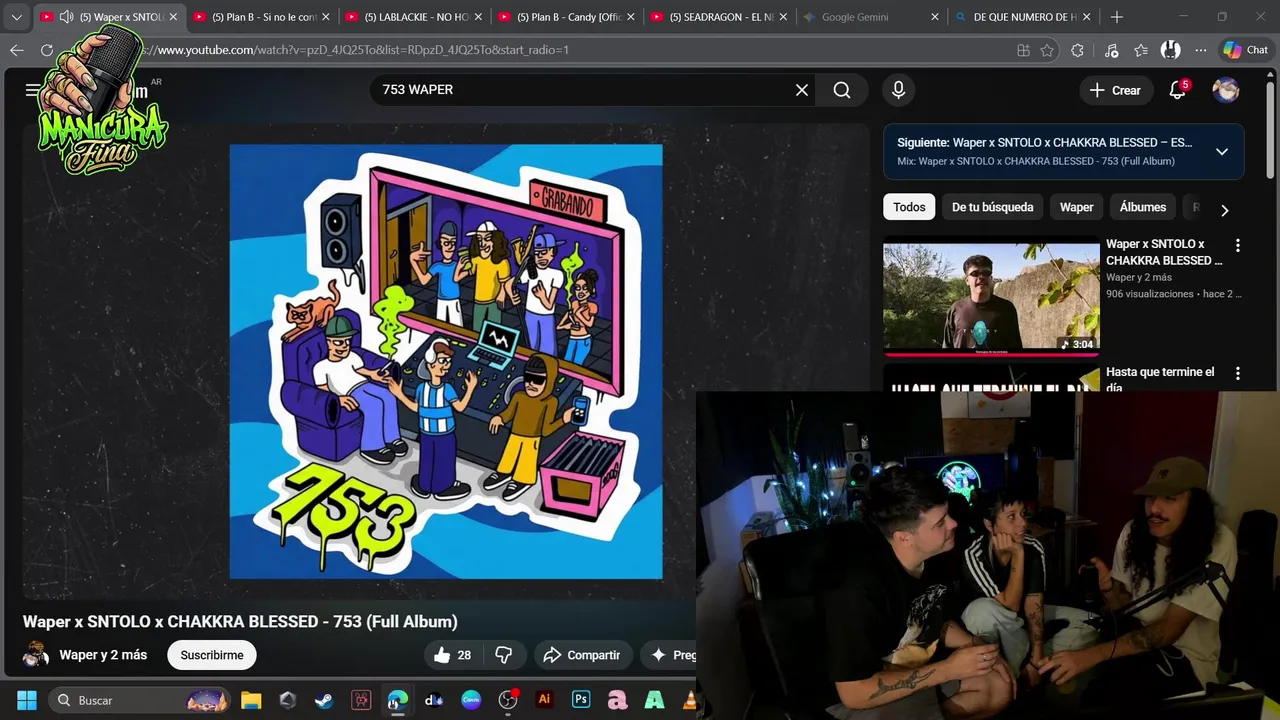Clear the YouTube search text with X
Screen dimensions: 1280x720
(x=802, y=90)
